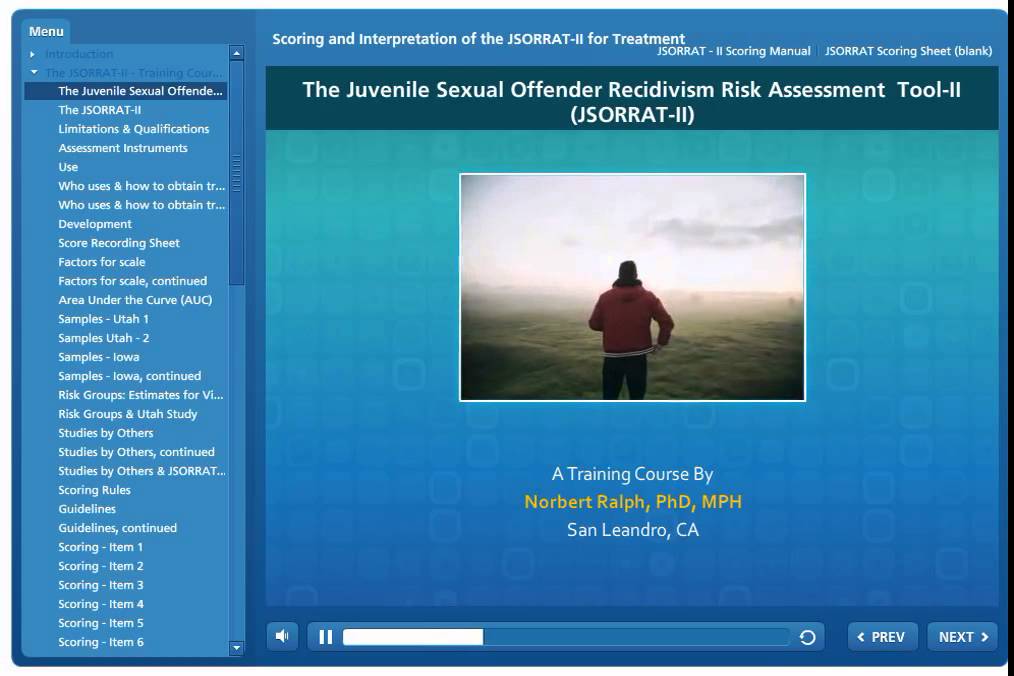Click the San Leandro, CA text
This screenshot has width=1014, height=676.
pos(632,530)
